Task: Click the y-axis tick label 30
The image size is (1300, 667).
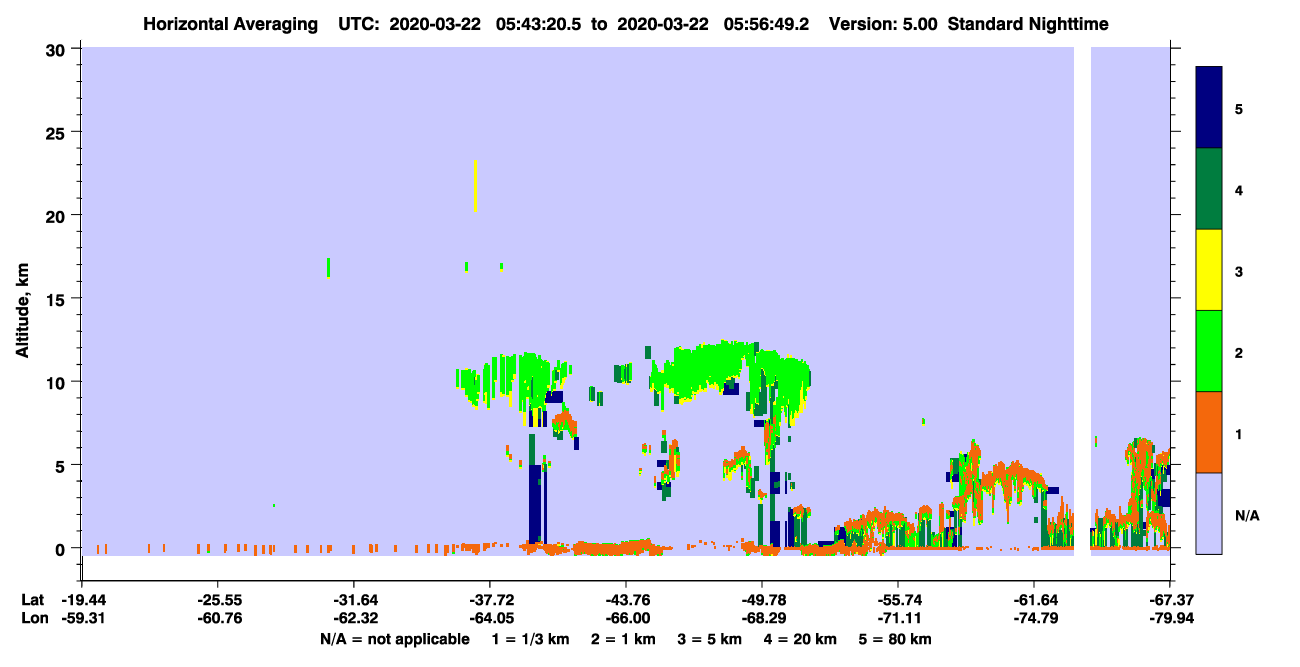Action: point(58,49)
